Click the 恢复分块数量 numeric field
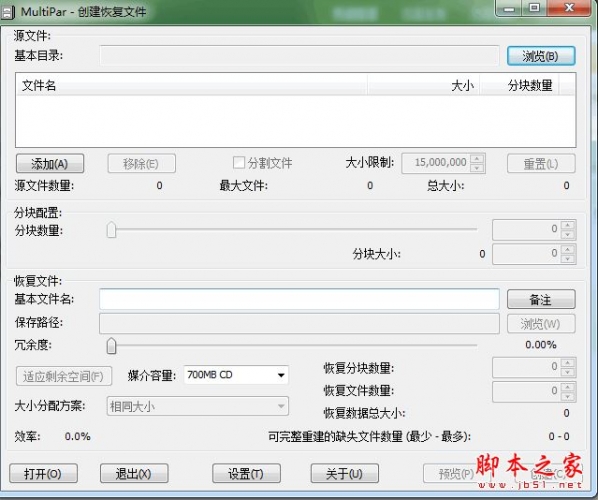This screenshot has height=500, width=598. (527, 367)
